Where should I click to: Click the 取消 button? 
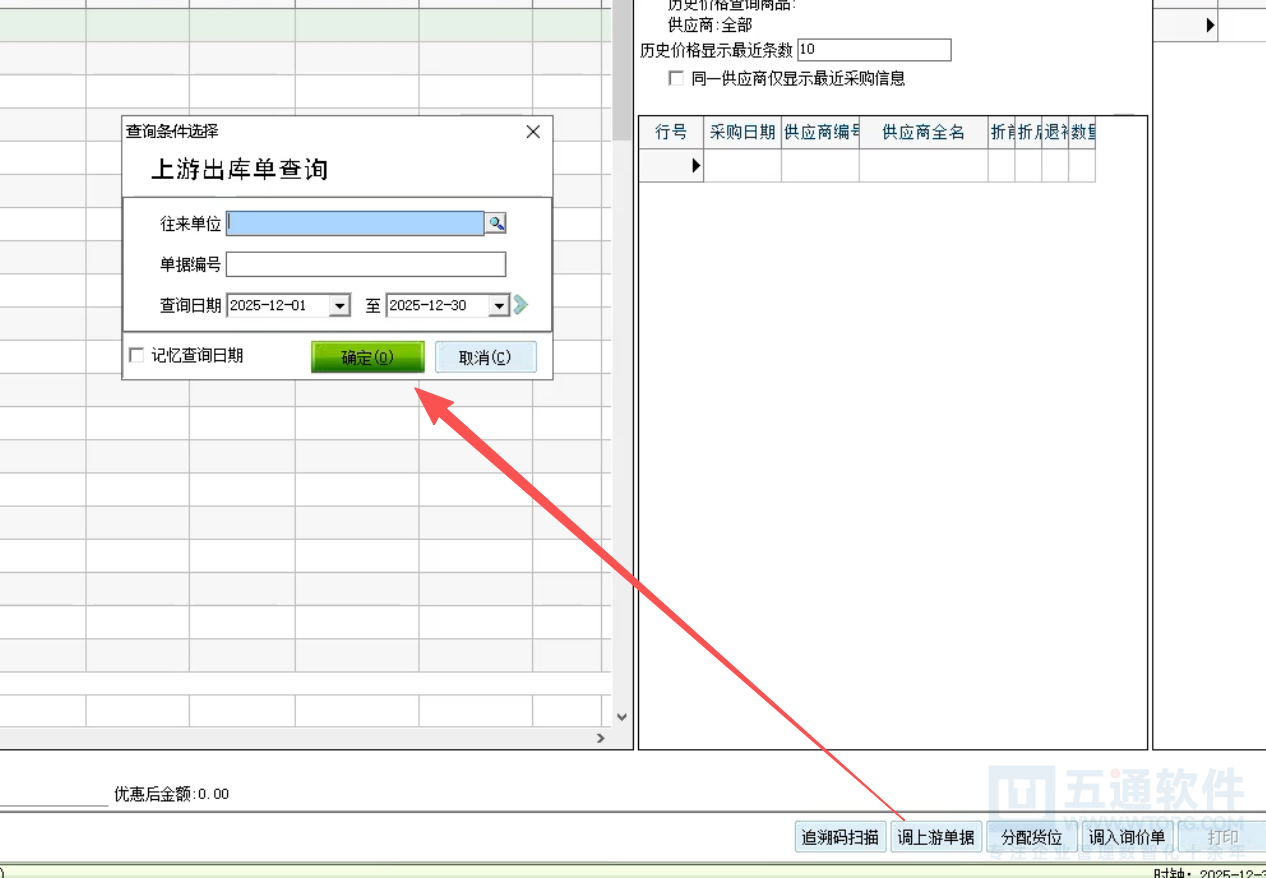pyautogui.click(x=485, y=358)
